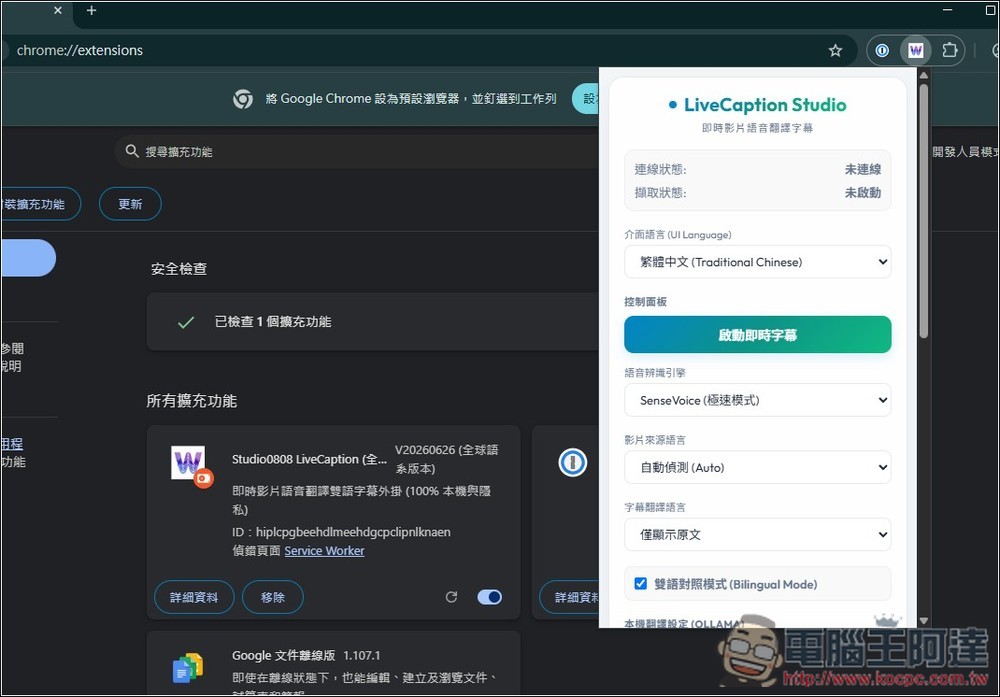Screen dimensions: 1000x697
Task: Click the popup scrollbar up arrow
Action: point(923,75)
